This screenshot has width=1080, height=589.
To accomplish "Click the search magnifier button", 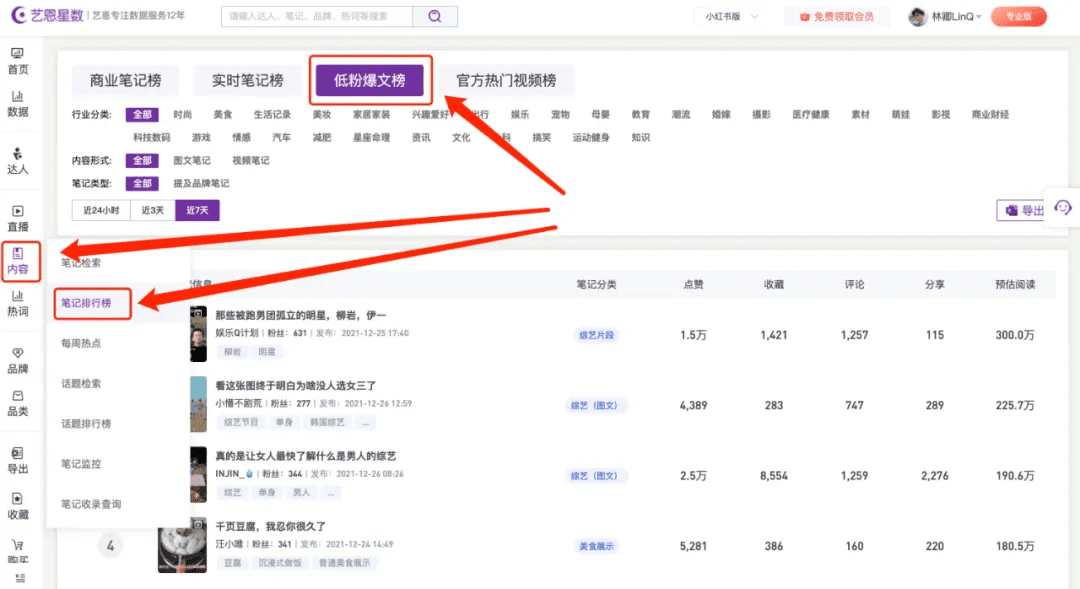I will point(435,16).
